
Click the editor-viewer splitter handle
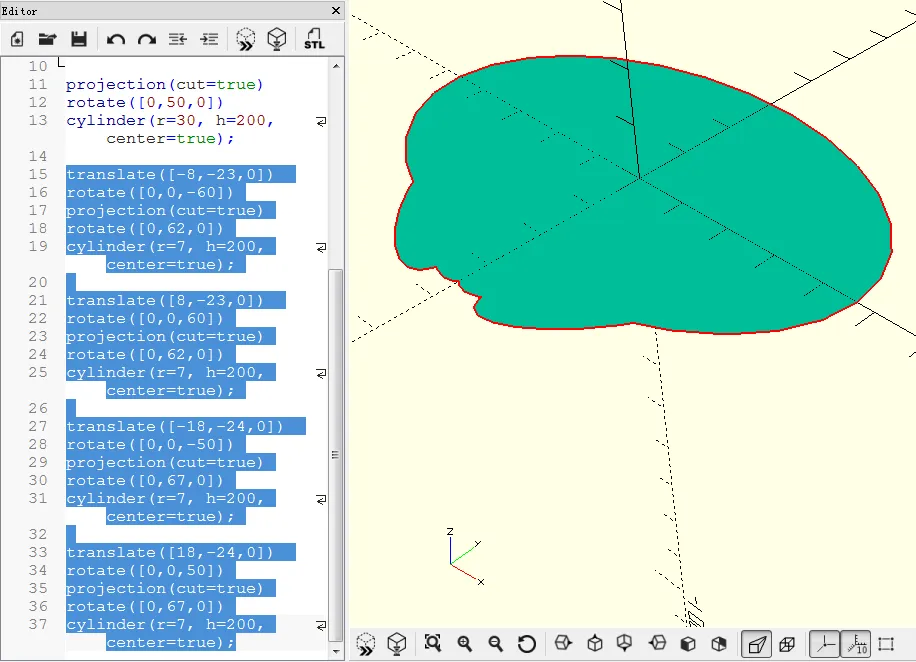pyautogui.click(x=347, y=331)
